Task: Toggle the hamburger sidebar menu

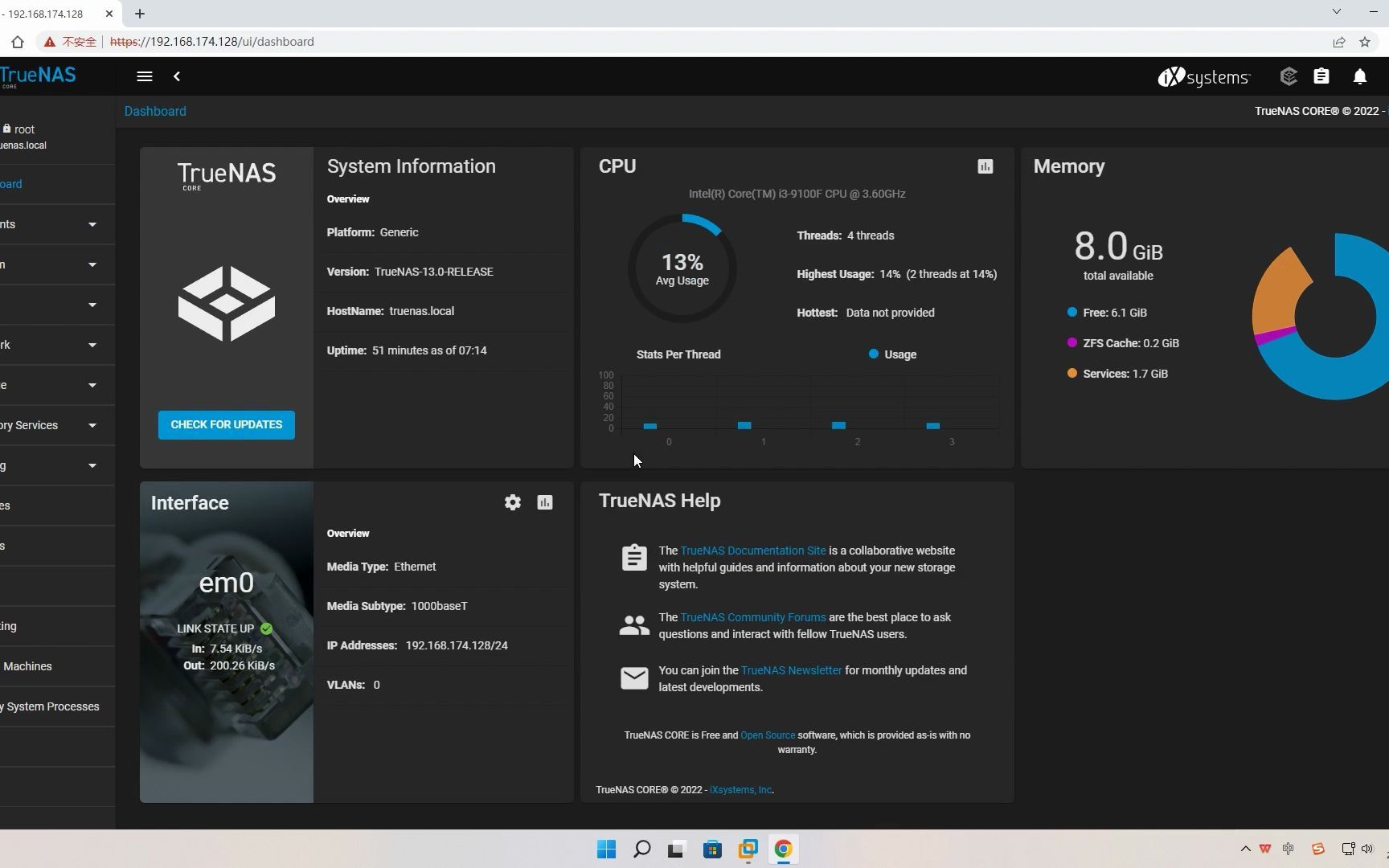Action: pos(145,76)
